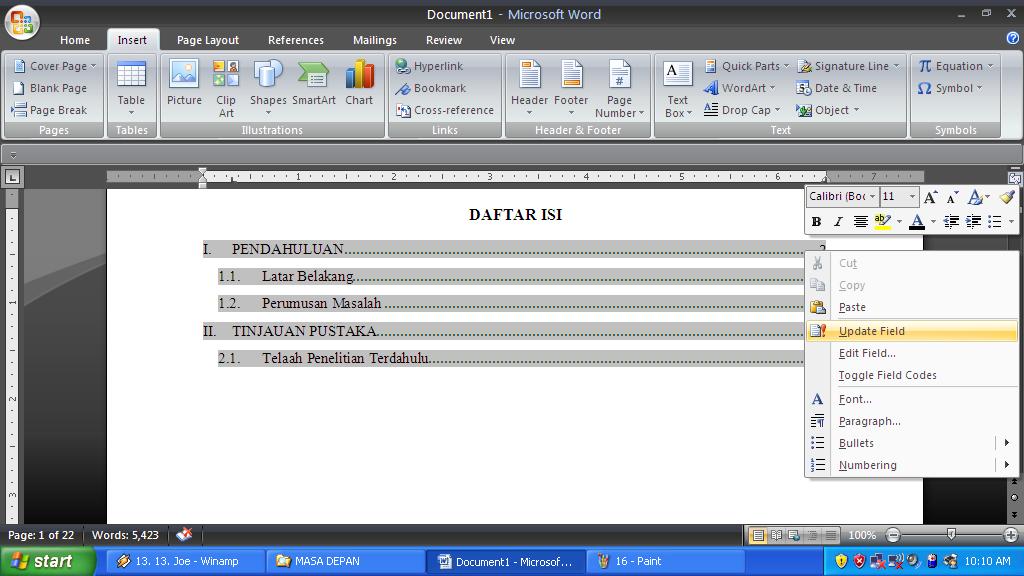Switch to Print Layout view
Screen dimensions: 1024x576
[758, 536]
